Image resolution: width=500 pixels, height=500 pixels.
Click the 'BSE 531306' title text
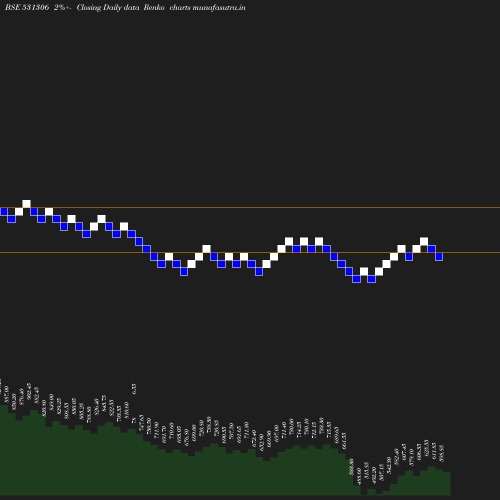[27, 8]
